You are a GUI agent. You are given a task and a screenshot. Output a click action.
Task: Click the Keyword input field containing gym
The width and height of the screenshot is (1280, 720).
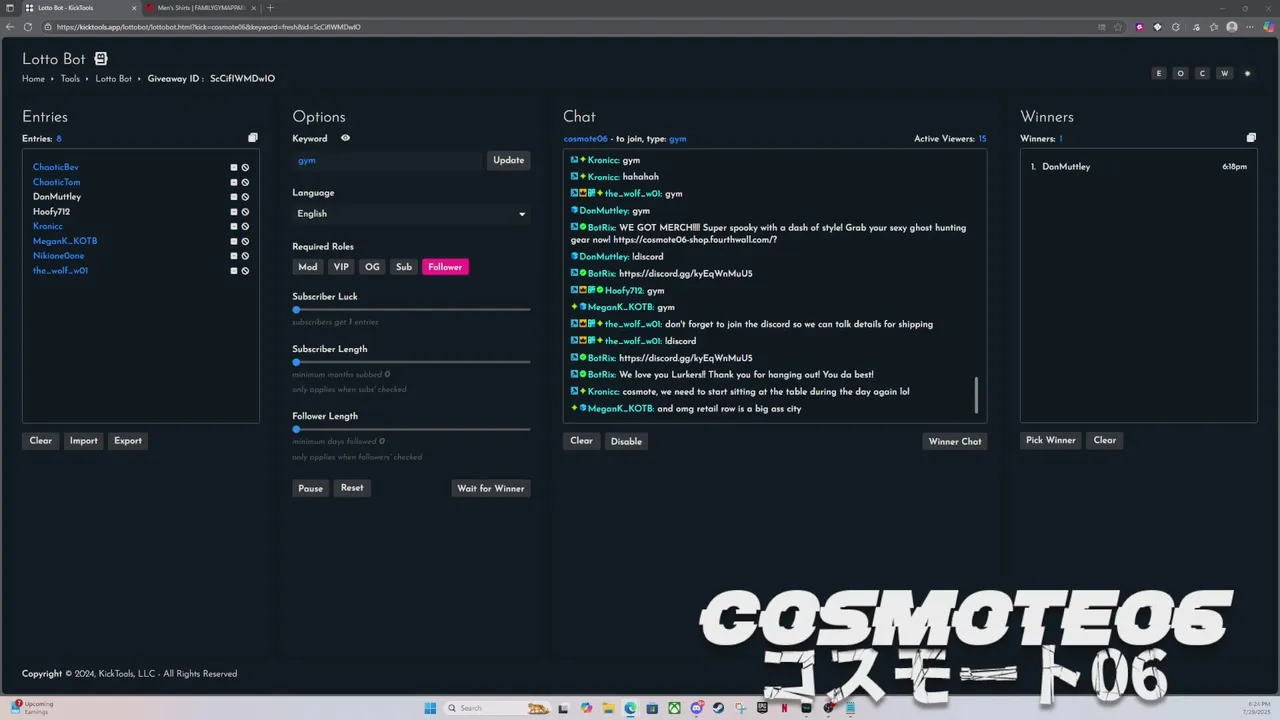click(388, 160)
